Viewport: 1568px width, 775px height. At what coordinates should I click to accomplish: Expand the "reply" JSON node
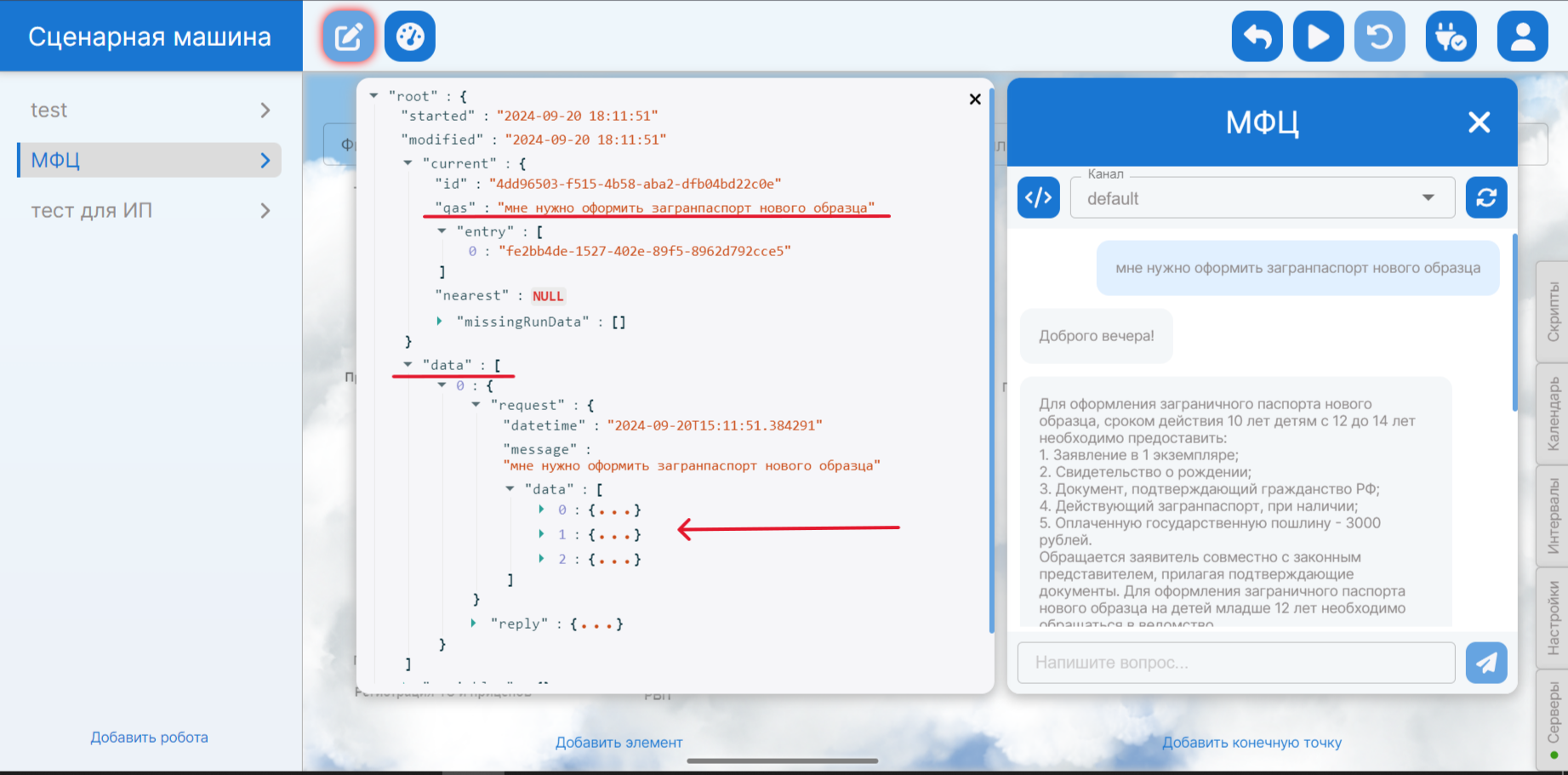pos(474,624)
